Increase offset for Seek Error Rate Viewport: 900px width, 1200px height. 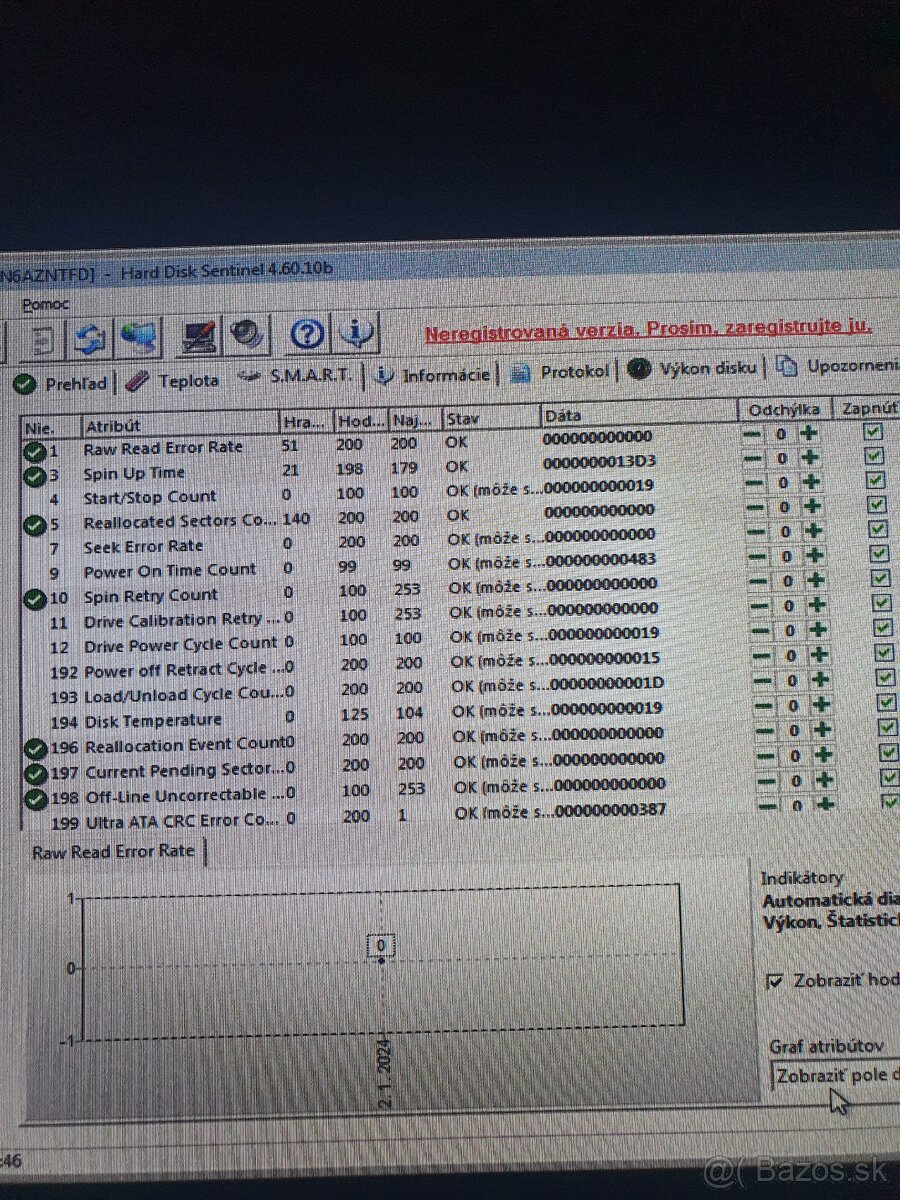814,531
